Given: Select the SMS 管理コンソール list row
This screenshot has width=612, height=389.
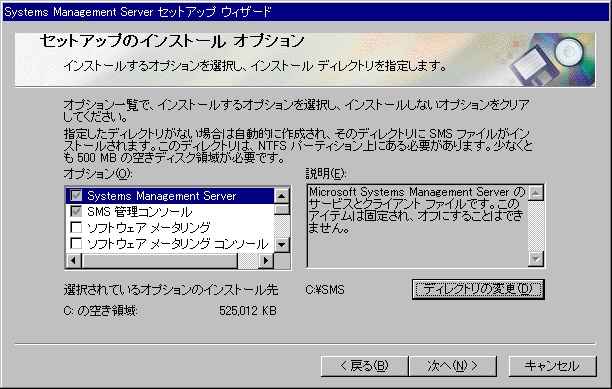Looking at the screenshot, I should click(170, 211).
